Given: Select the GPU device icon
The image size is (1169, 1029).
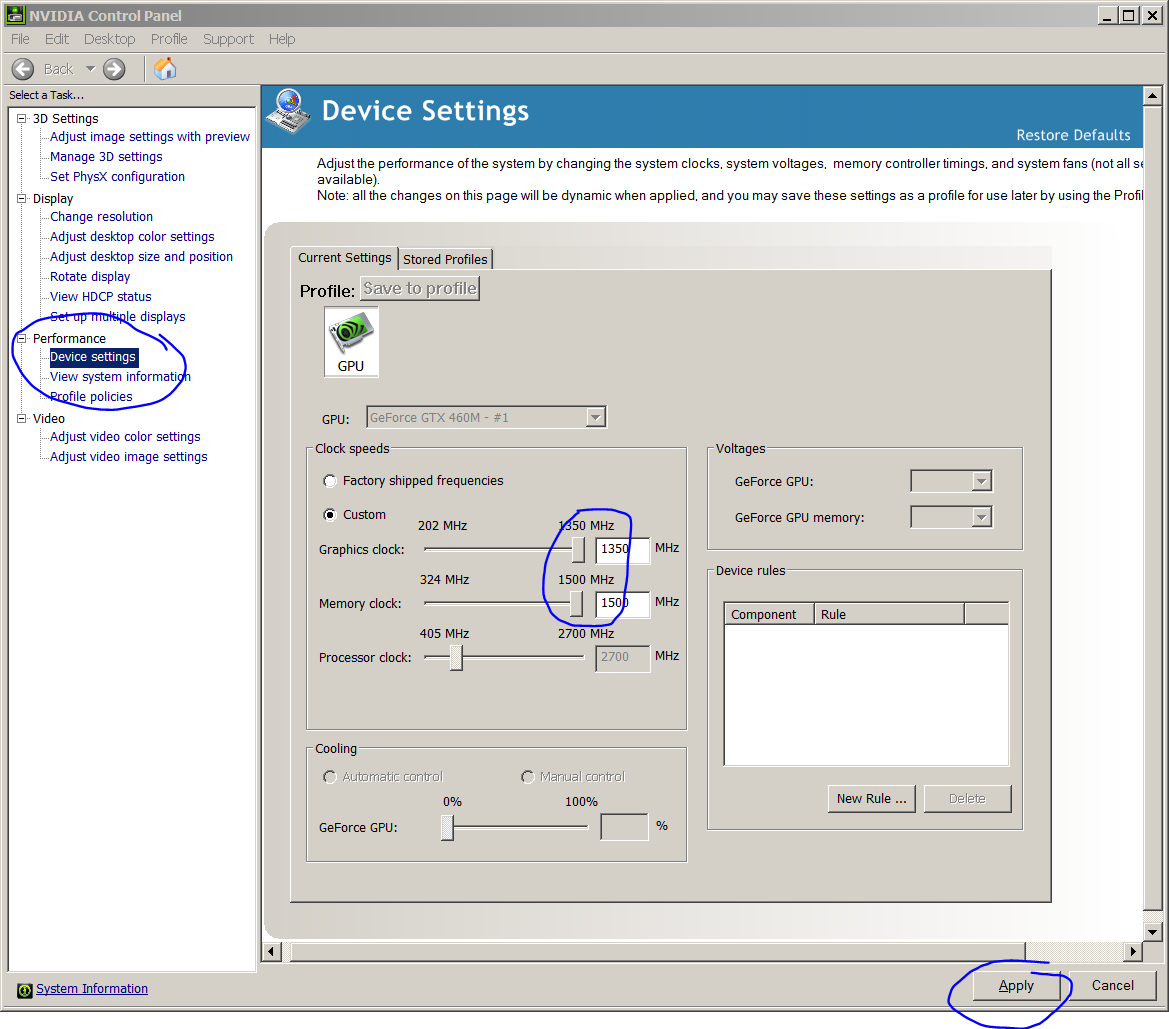Looking at the screenshot, I should click(351, 342).
